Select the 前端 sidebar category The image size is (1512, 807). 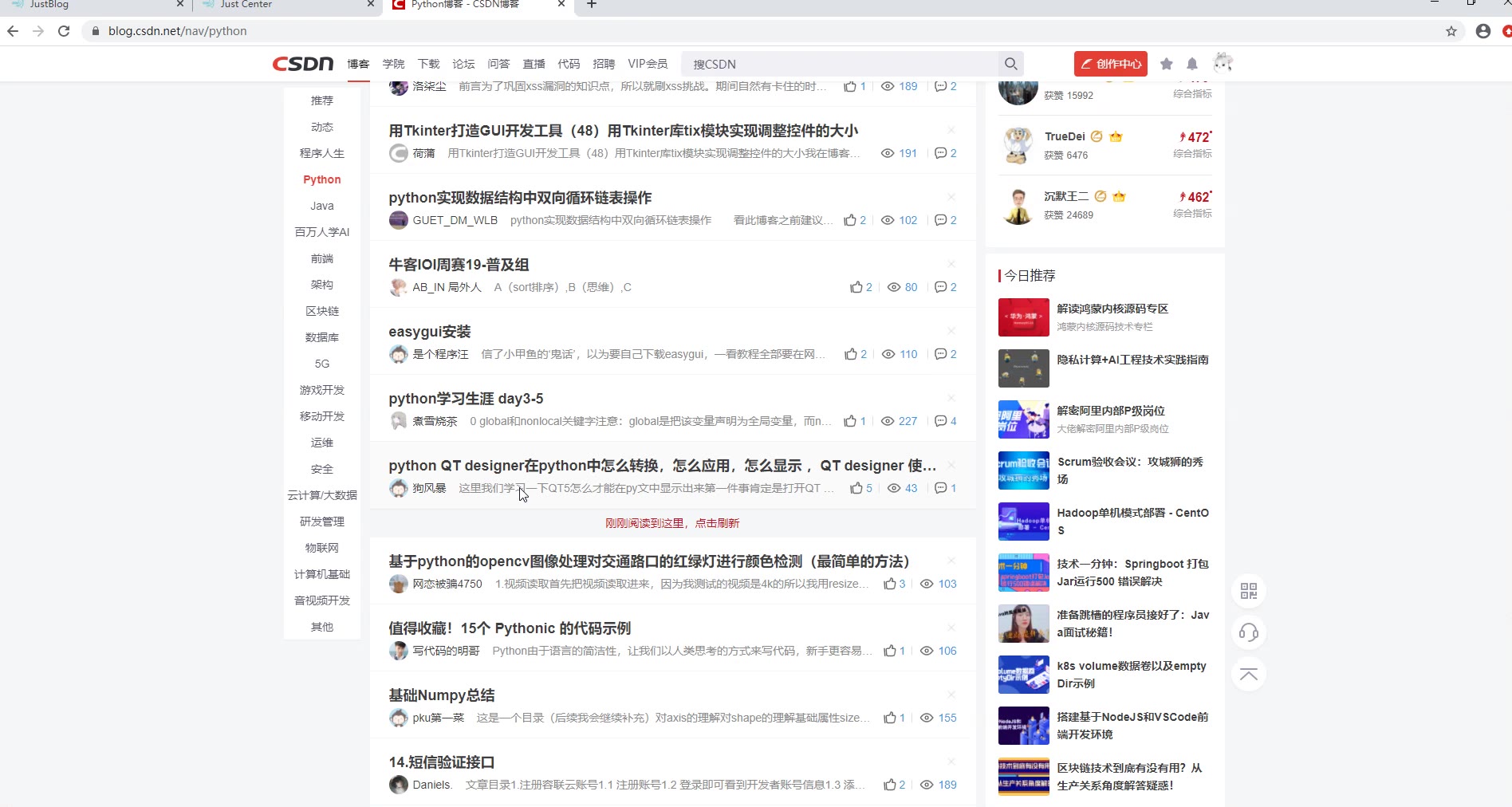pos(322,258)
